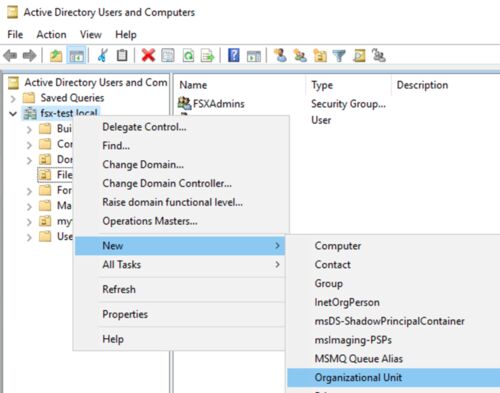This screenshot has width=500, height=393.
Task: Click the Create new user icon
Action: point(280,55)
